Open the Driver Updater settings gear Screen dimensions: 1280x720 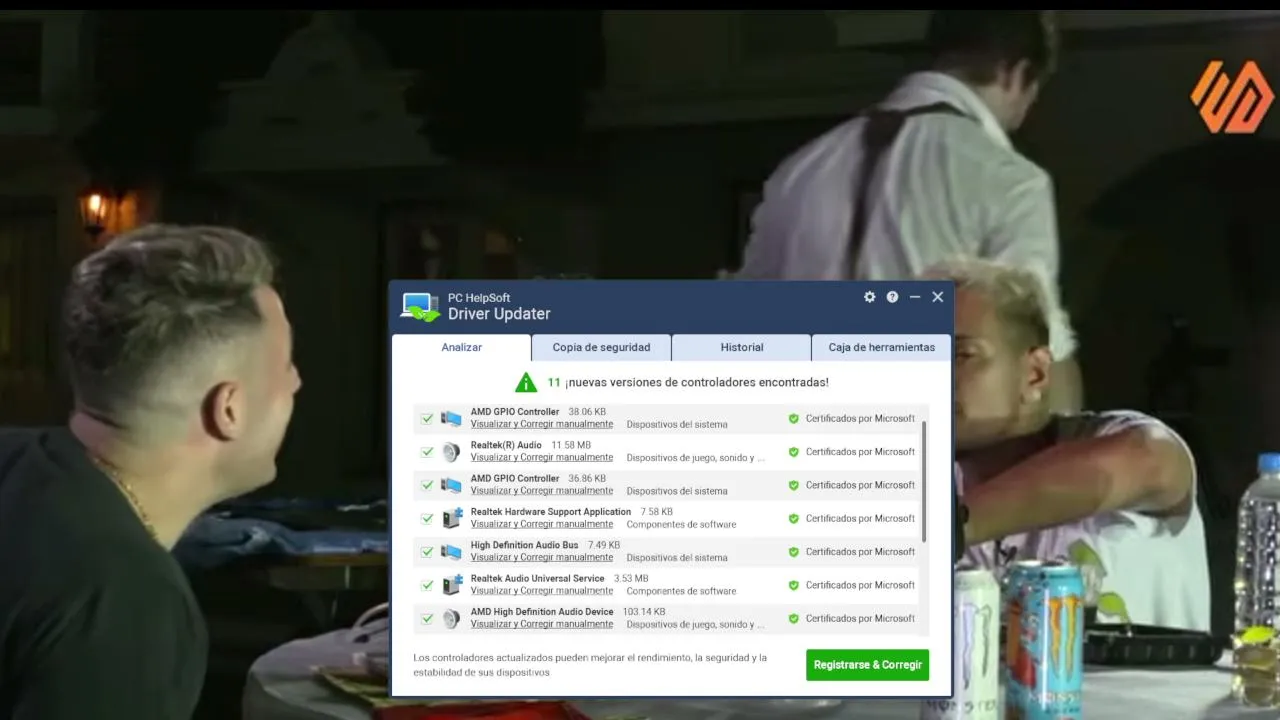(x=870, y=297)
